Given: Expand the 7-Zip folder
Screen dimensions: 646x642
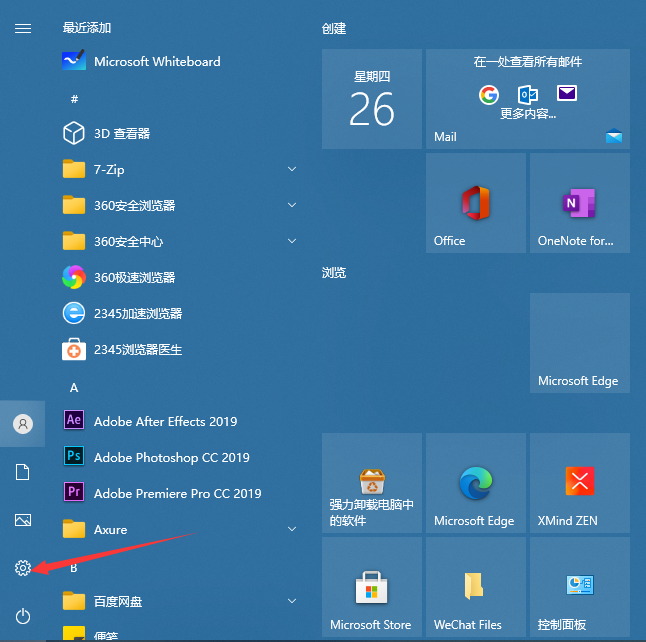Looking at the screenshot, I should pos(292,169).
